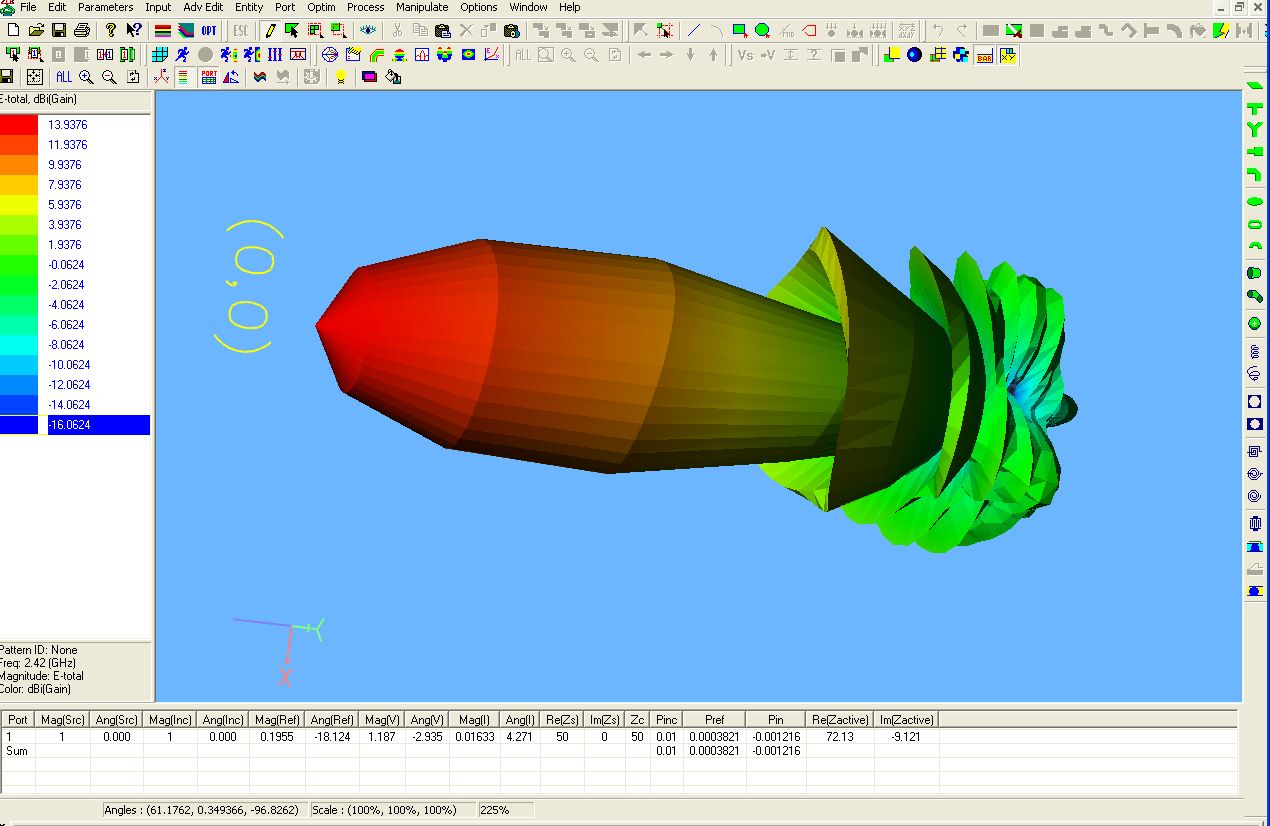Click the Mag(Ref) column header

[x=277, y=719]
